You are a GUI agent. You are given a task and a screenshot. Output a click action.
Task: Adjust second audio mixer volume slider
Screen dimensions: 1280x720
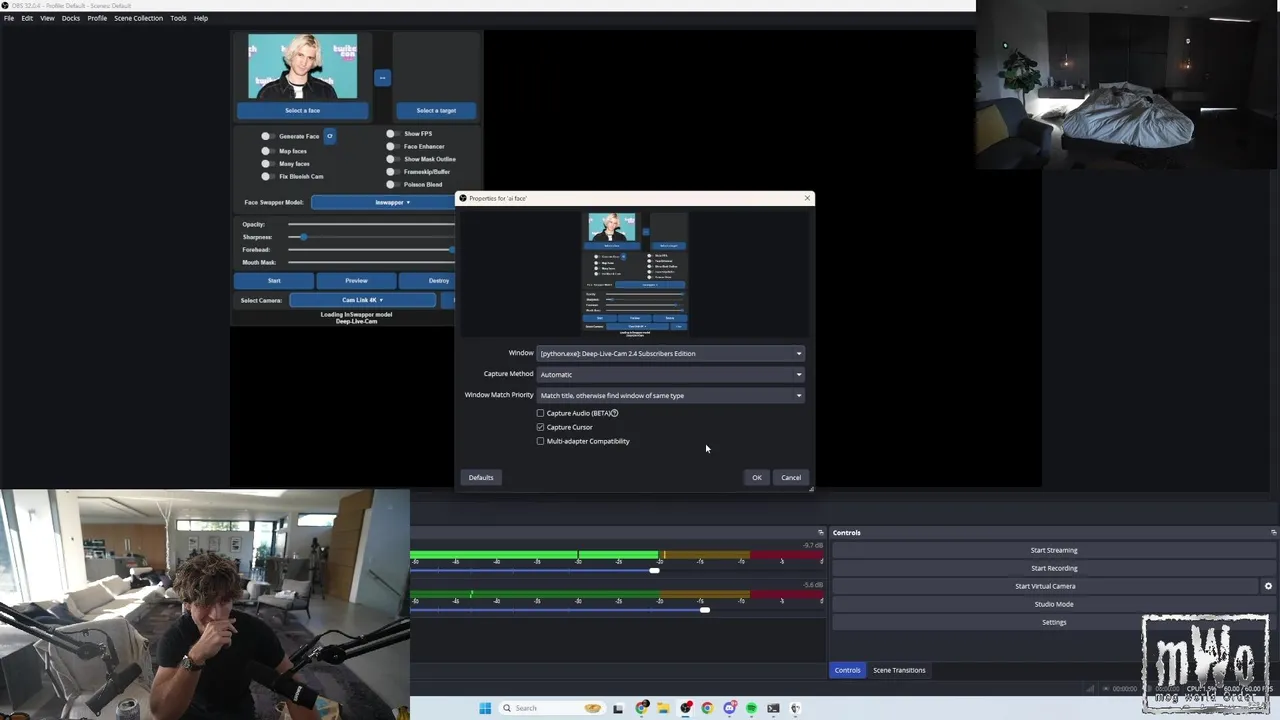[704, 610]
